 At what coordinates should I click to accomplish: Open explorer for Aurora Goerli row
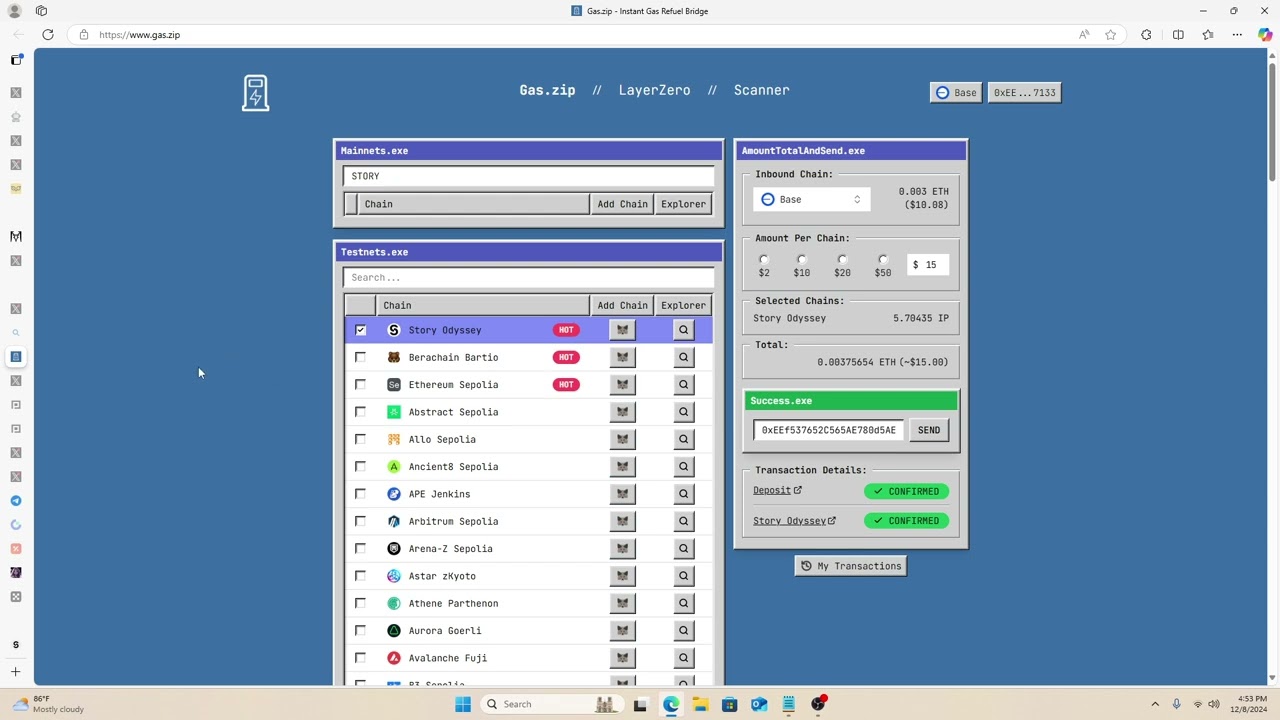pyautogui.click(x=684, y=631)
